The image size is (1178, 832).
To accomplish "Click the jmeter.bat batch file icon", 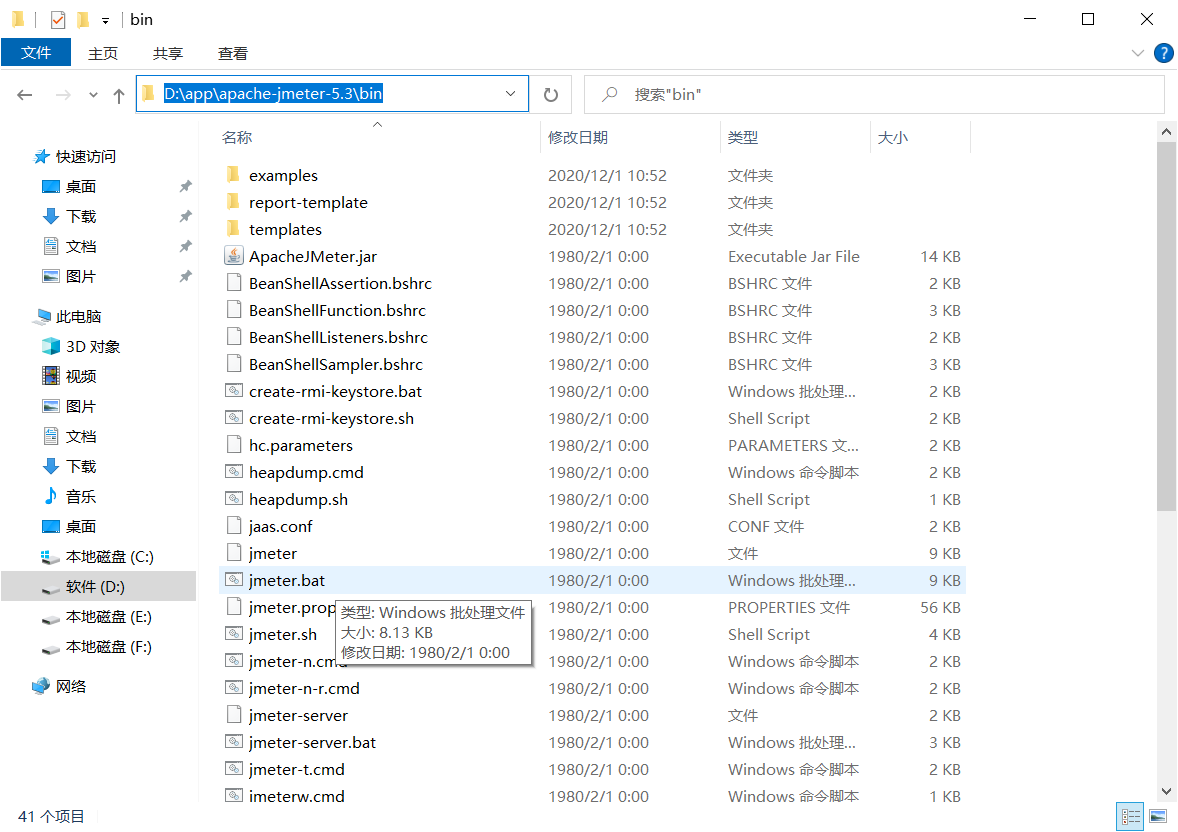I will [x=234, y=580].
